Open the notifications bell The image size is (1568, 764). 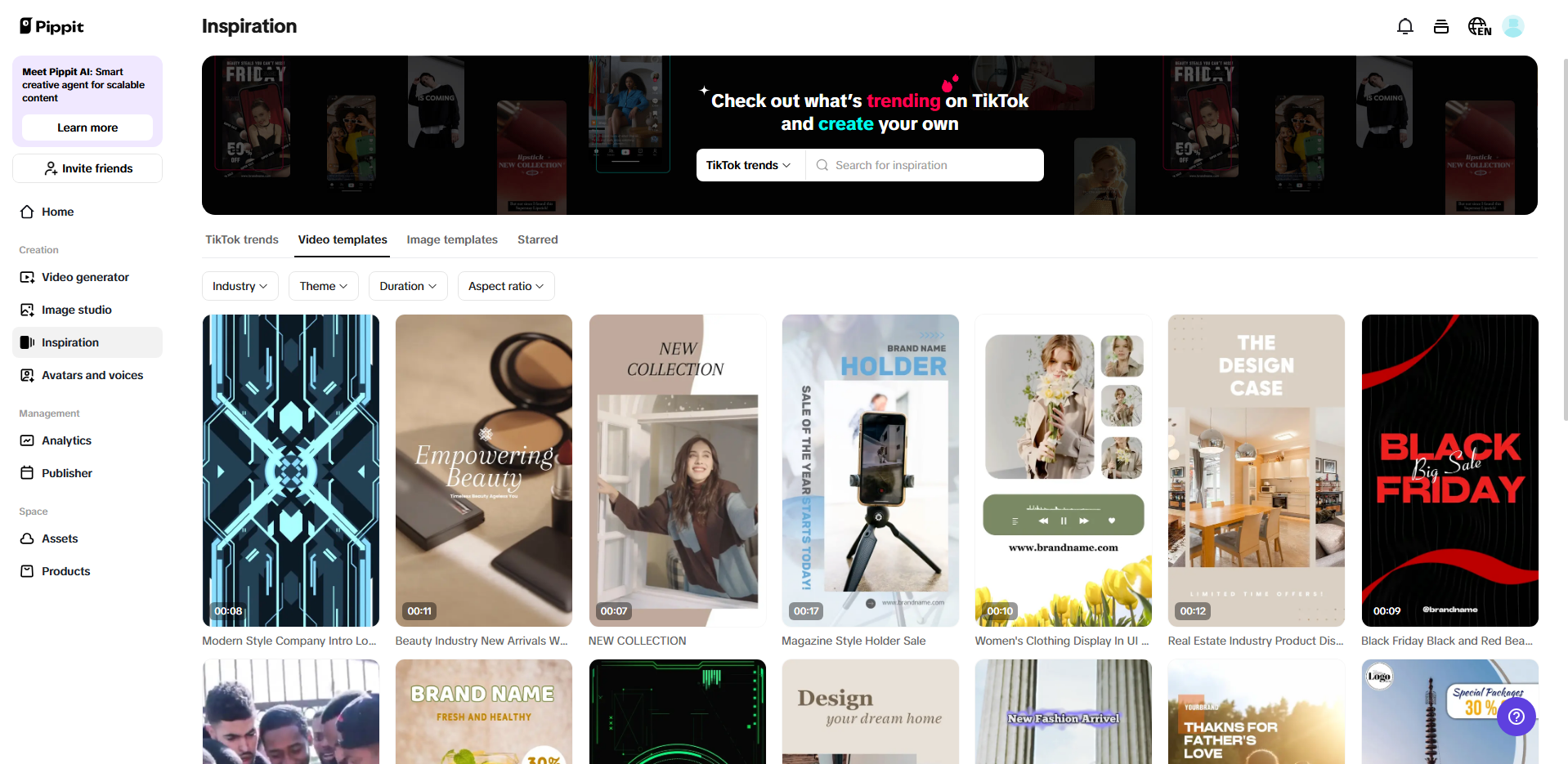tap(1404, 27)
